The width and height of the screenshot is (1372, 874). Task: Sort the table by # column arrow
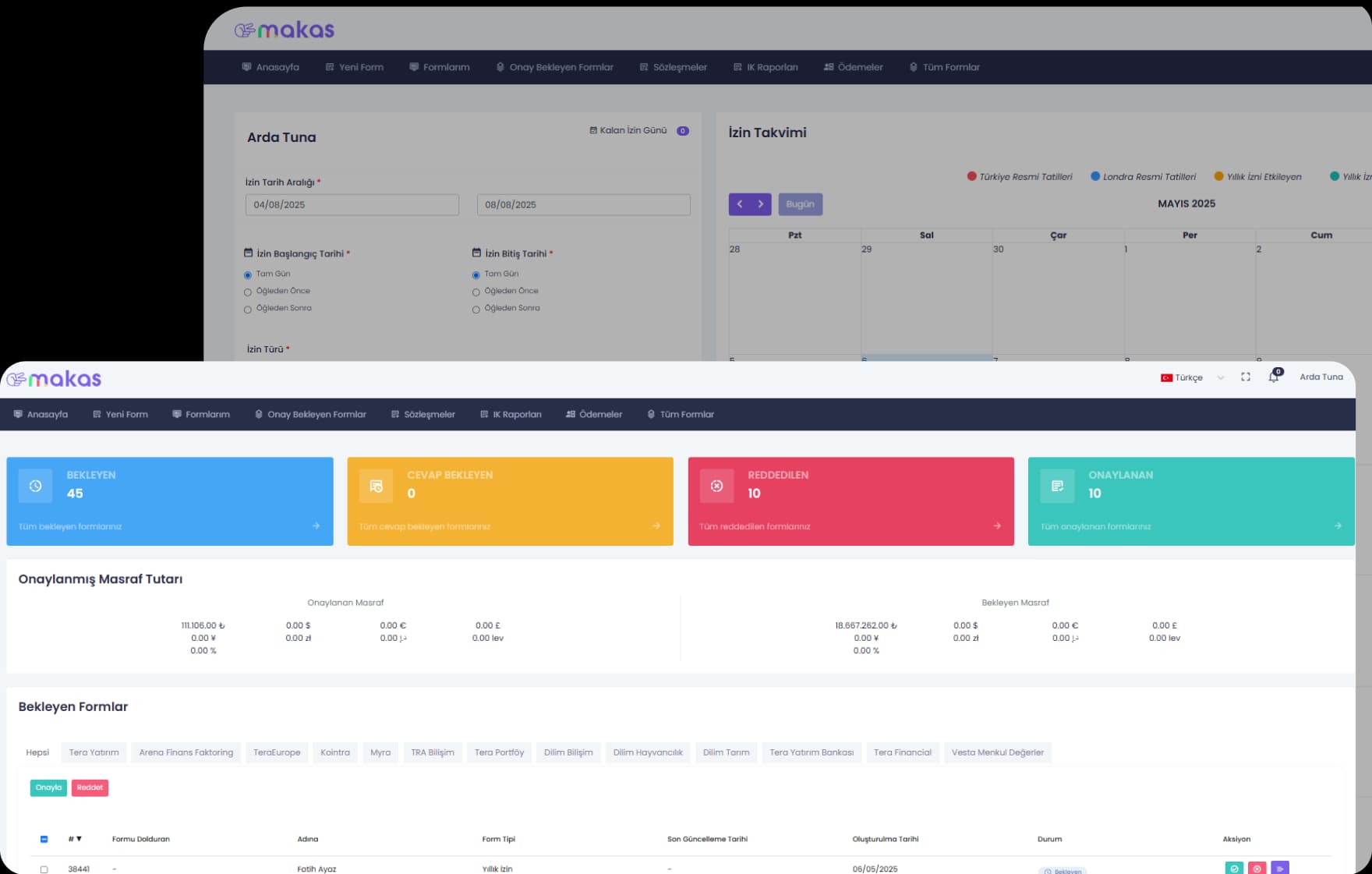coord(79,839)
